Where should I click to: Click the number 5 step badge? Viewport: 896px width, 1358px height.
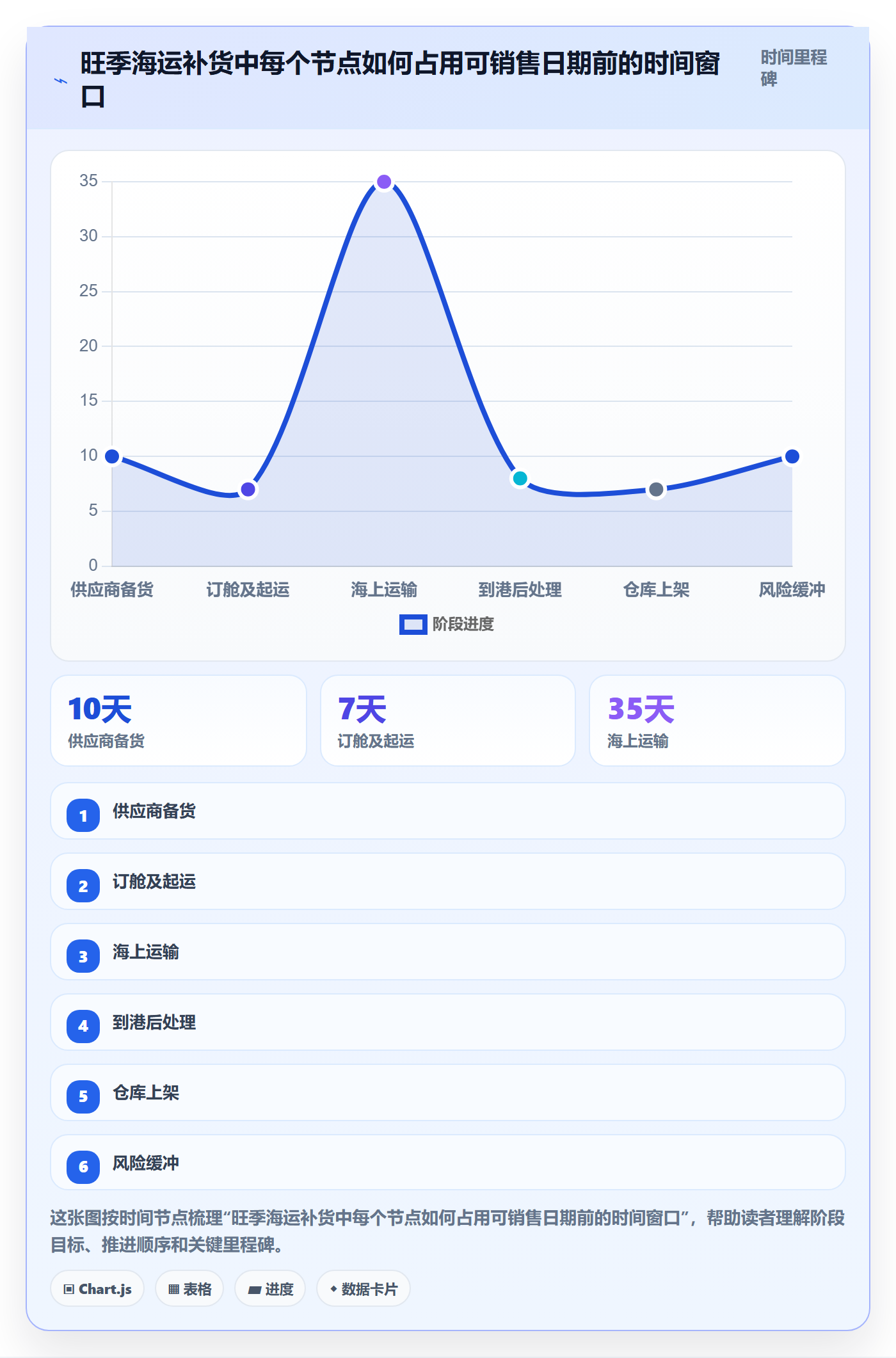[x=83, y=1097]
